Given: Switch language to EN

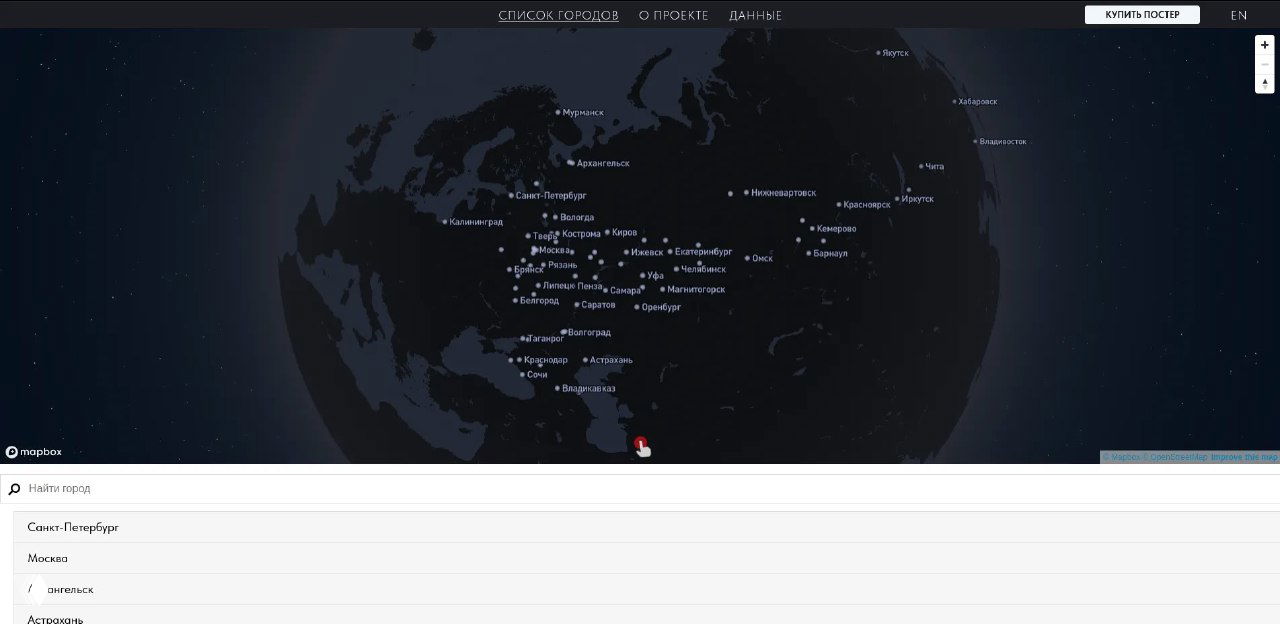Looking at the screenshot, I should (x=1238, y=15).
